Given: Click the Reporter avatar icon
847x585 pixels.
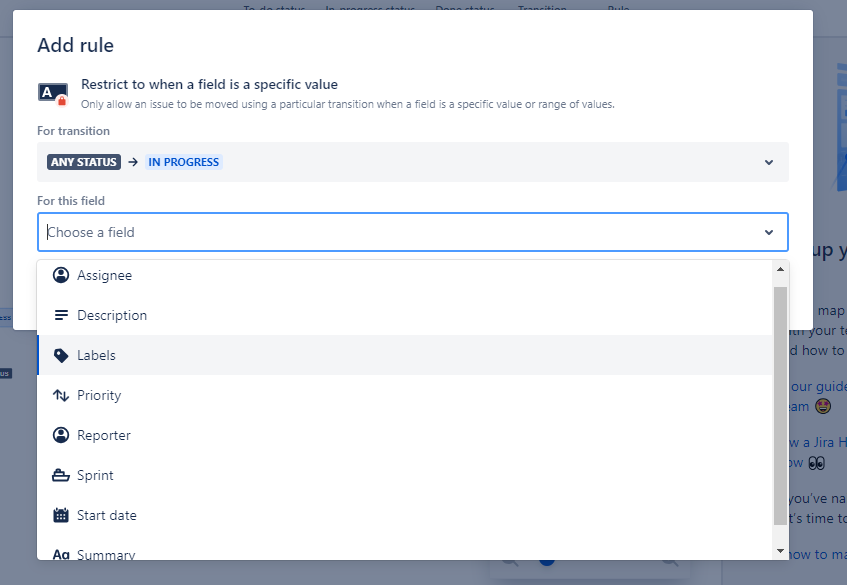Looking at the screenshot, I should tap(60, 434).
